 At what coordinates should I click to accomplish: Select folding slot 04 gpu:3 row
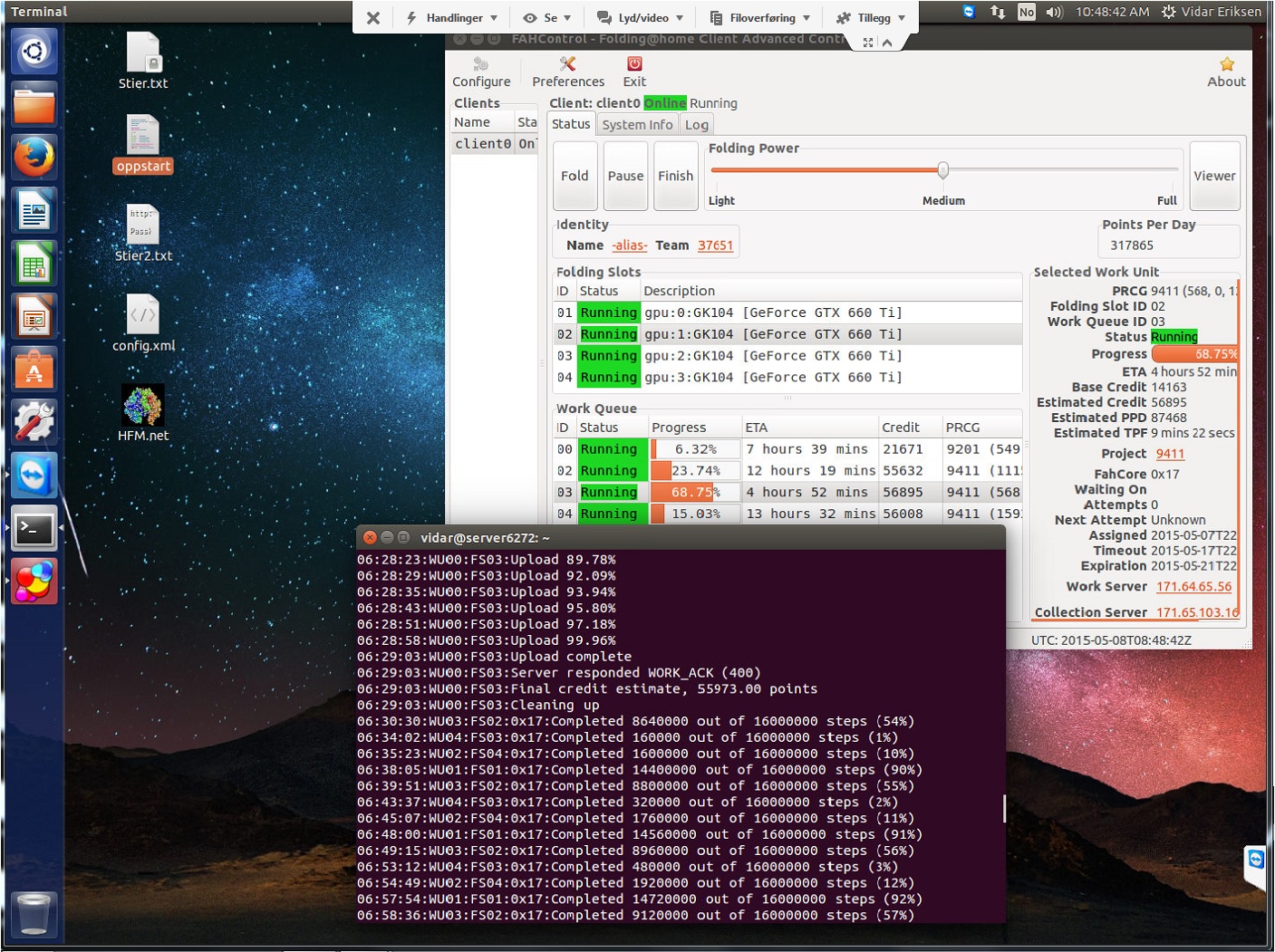click(788, 378)
